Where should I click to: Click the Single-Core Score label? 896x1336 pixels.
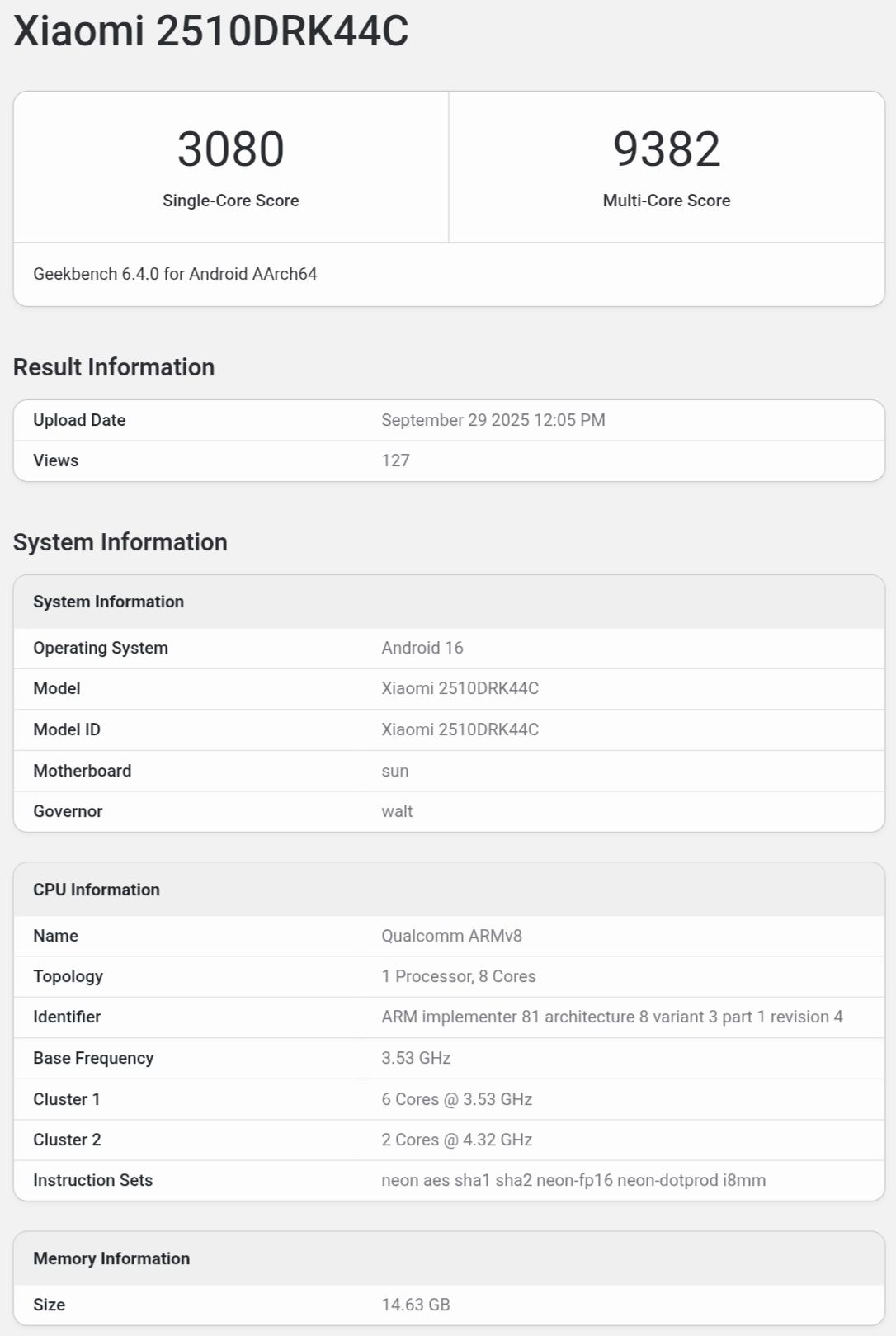[x=230, y=201]
